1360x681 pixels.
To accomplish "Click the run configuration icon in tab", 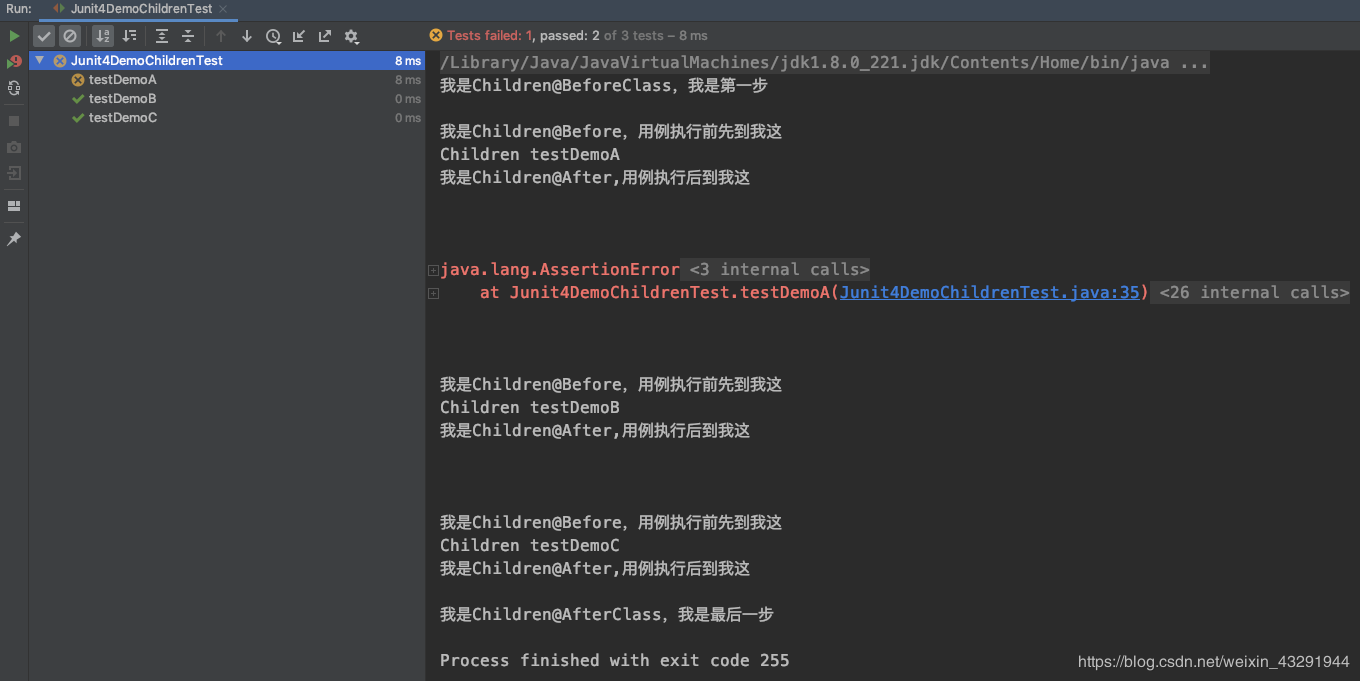I will 59,9.
